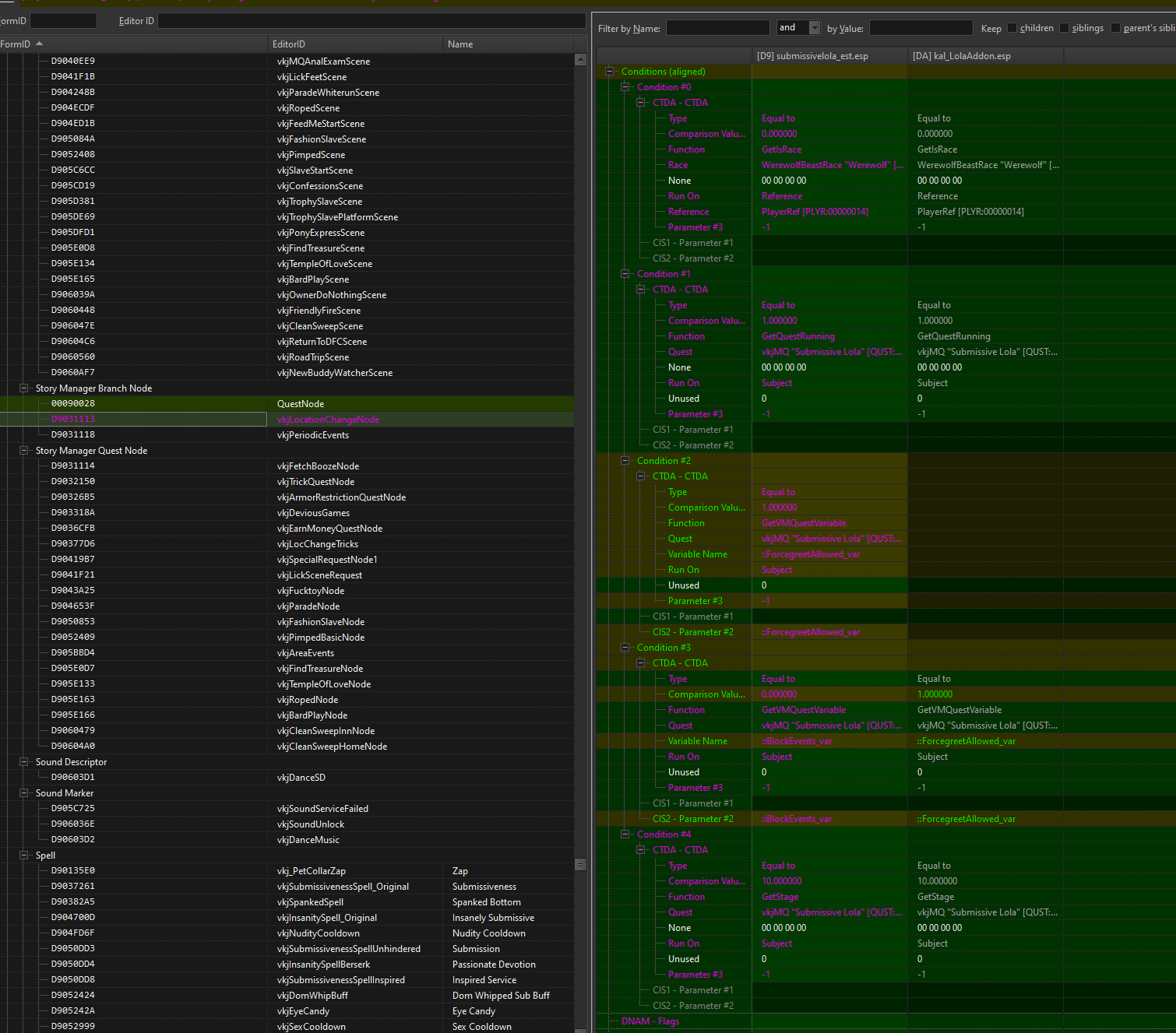The image size is (1176, 1033).
Task: Enable the Keep children checkbox
Action: pyautogui.click(x=1012, y=28)
